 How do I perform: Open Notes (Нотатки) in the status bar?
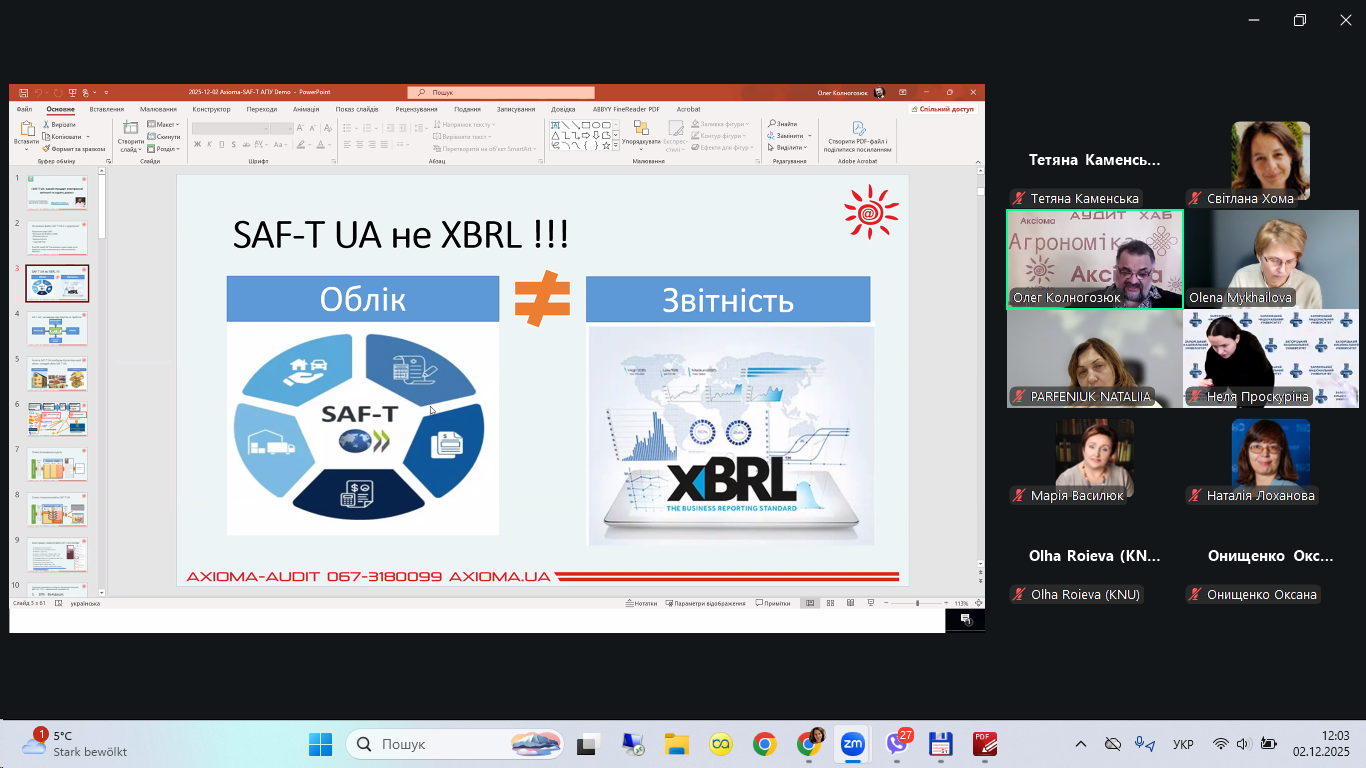point(642,603)
